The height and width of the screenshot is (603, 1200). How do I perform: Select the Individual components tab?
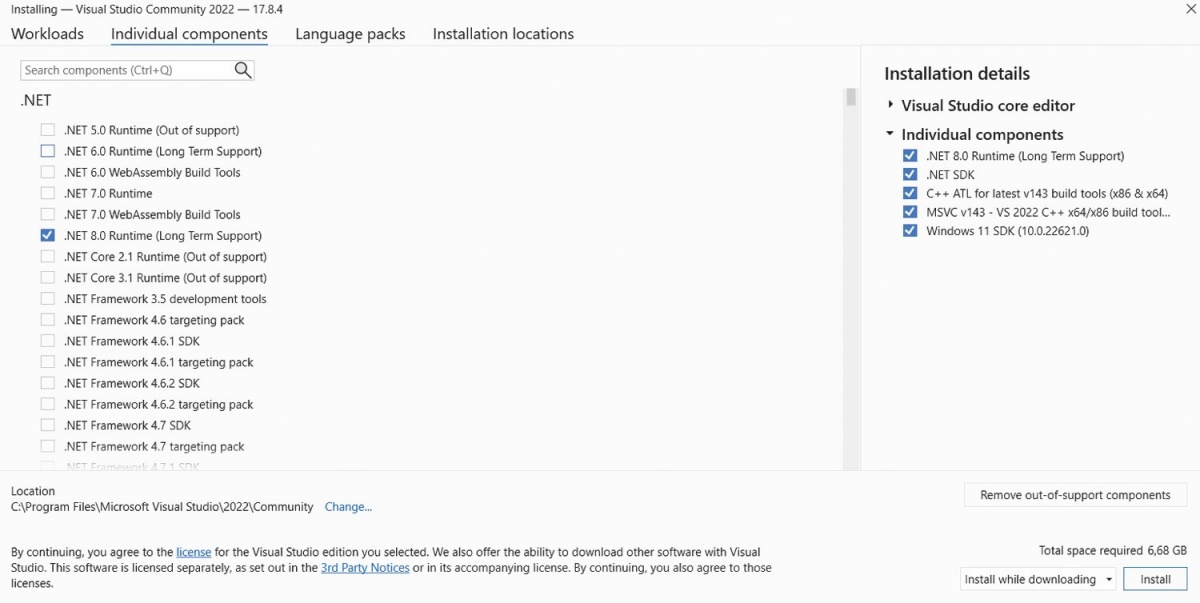[189, 34]
